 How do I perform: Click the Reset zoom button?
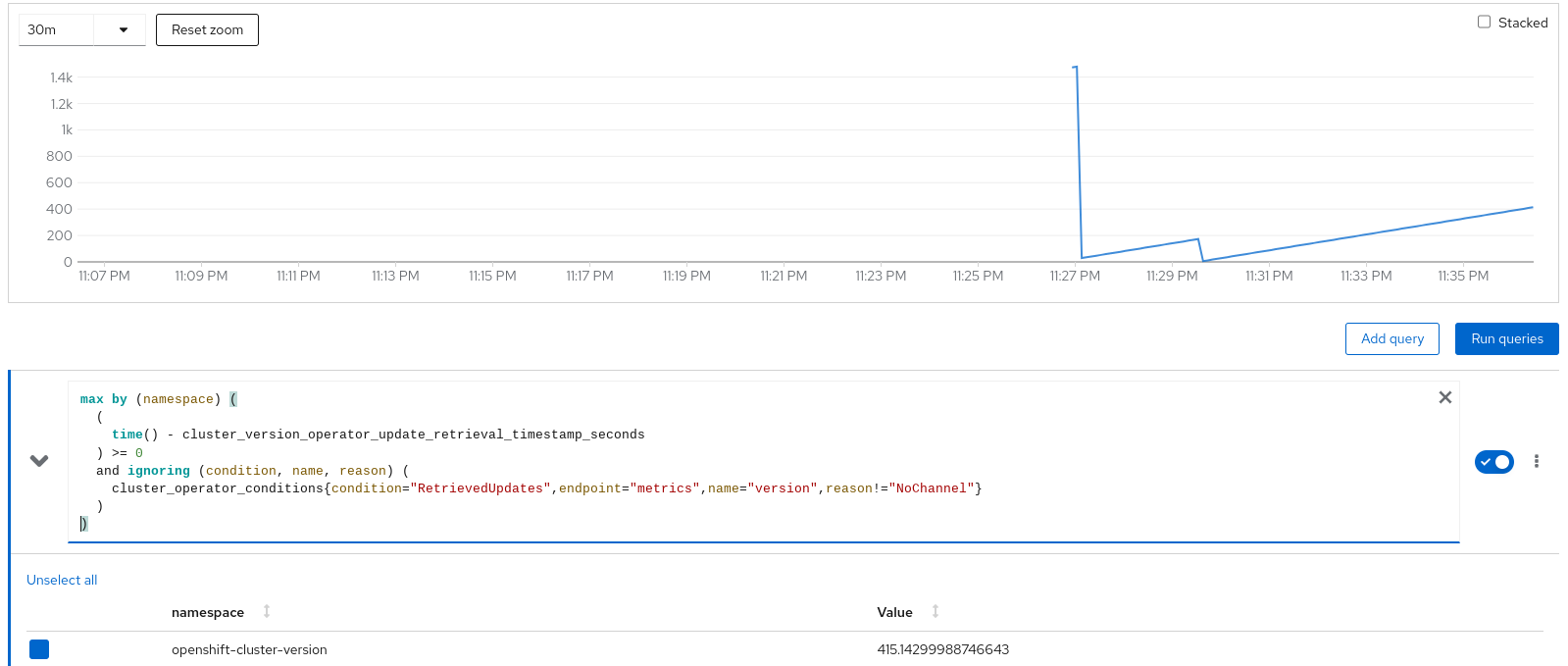point(207,29)
